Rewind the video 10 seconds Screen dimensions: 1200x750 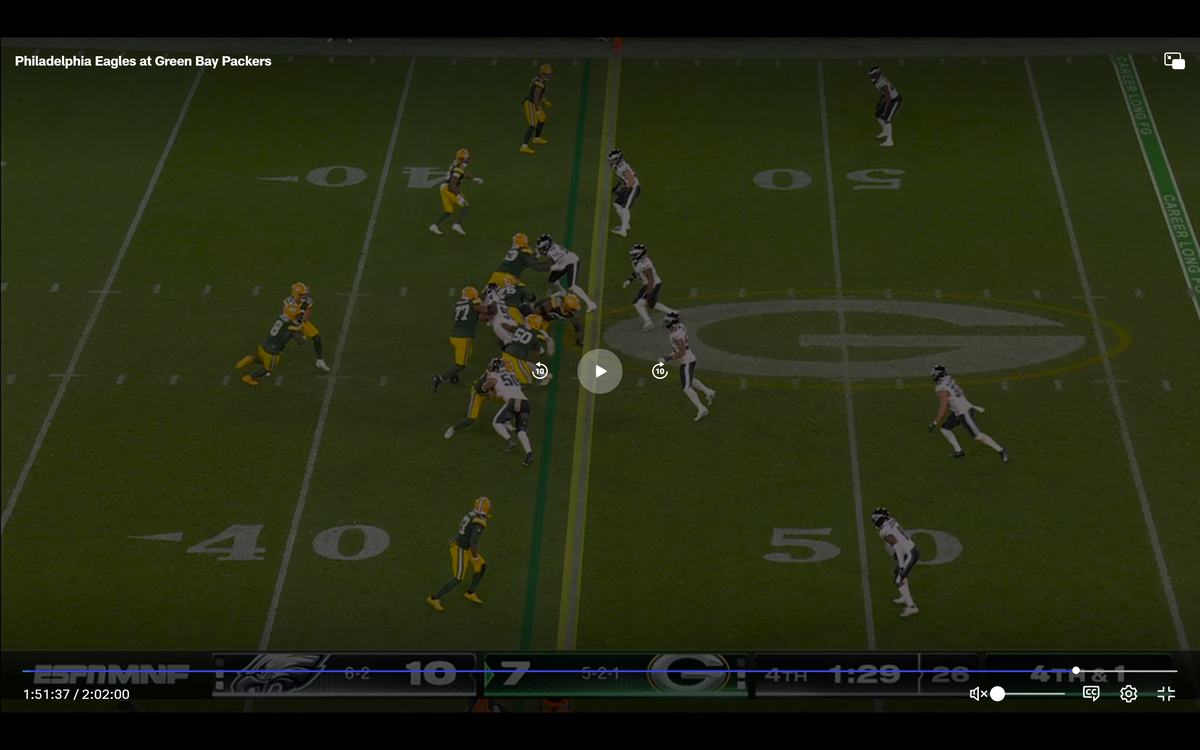[x=540, y=371]
